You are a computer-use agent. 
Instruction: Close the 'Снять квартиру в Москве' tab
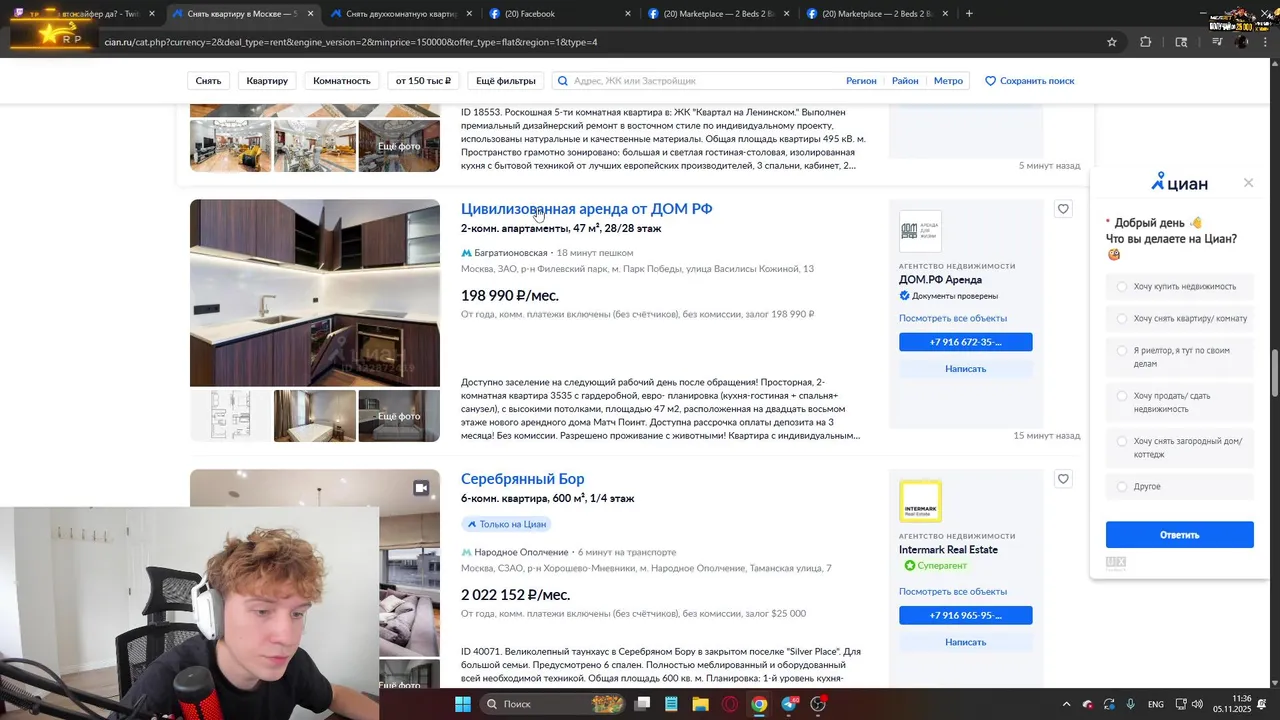[x=310, y=14]
